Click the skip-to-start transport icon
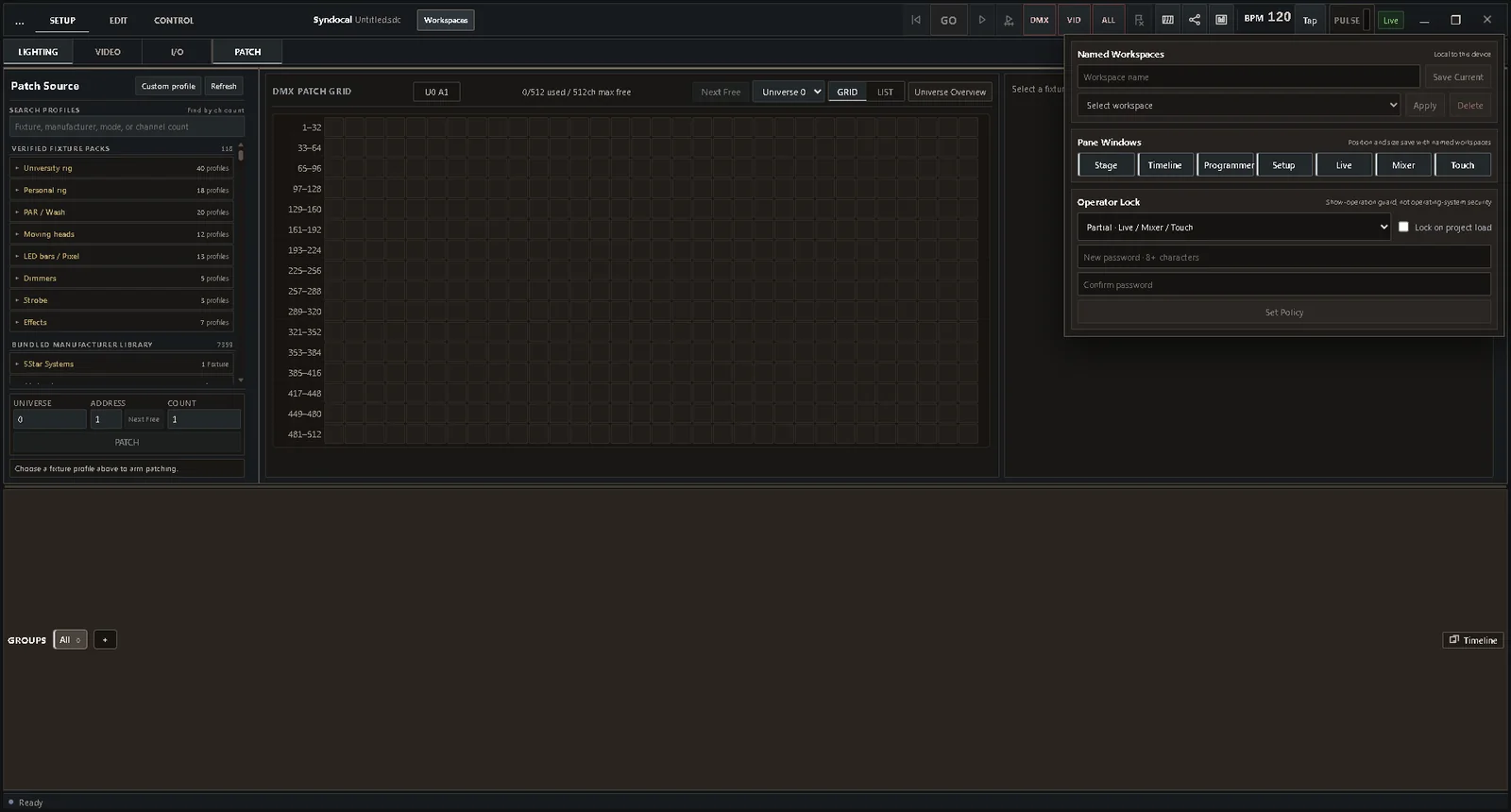 click(915, 20)
